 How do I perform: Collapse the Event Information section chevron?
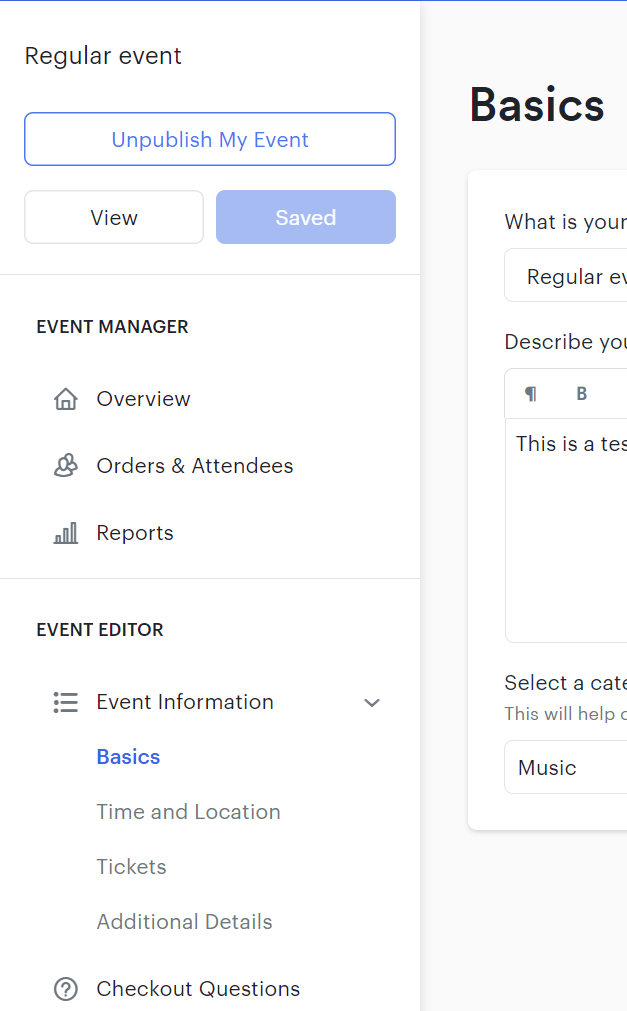[372, 703]
